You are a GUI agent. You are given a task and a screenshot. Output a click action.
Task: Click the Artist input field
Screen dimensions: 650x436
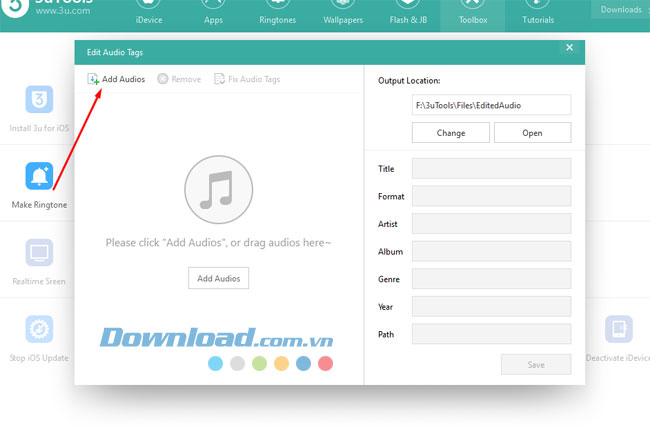pyautogui.click(x=491, y=224)
